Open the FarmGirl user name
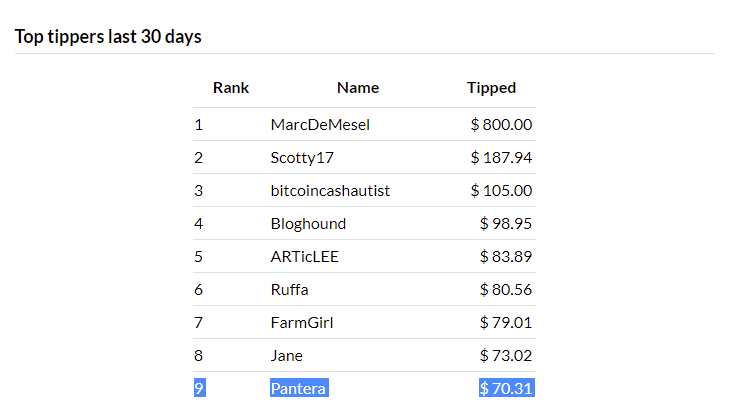 click(302, 322)
